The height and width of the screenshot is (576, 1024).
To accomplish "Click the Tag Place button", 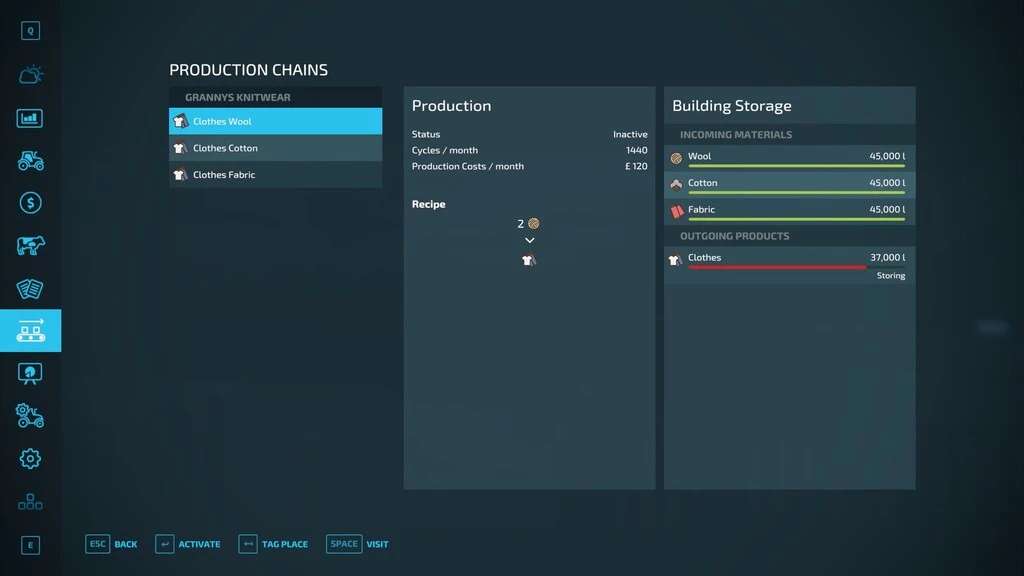I will pyautogui.click(x=273, y=544).
